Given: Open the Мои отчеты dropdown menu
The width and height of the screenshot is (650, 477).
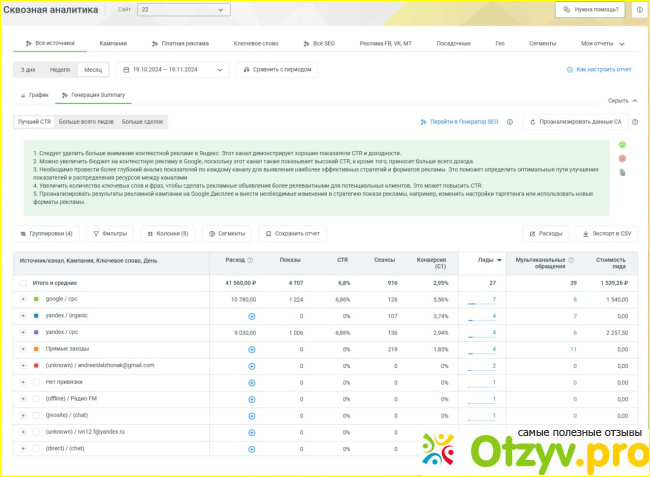Looking at the screenshot, I should [x=602, y=44].
